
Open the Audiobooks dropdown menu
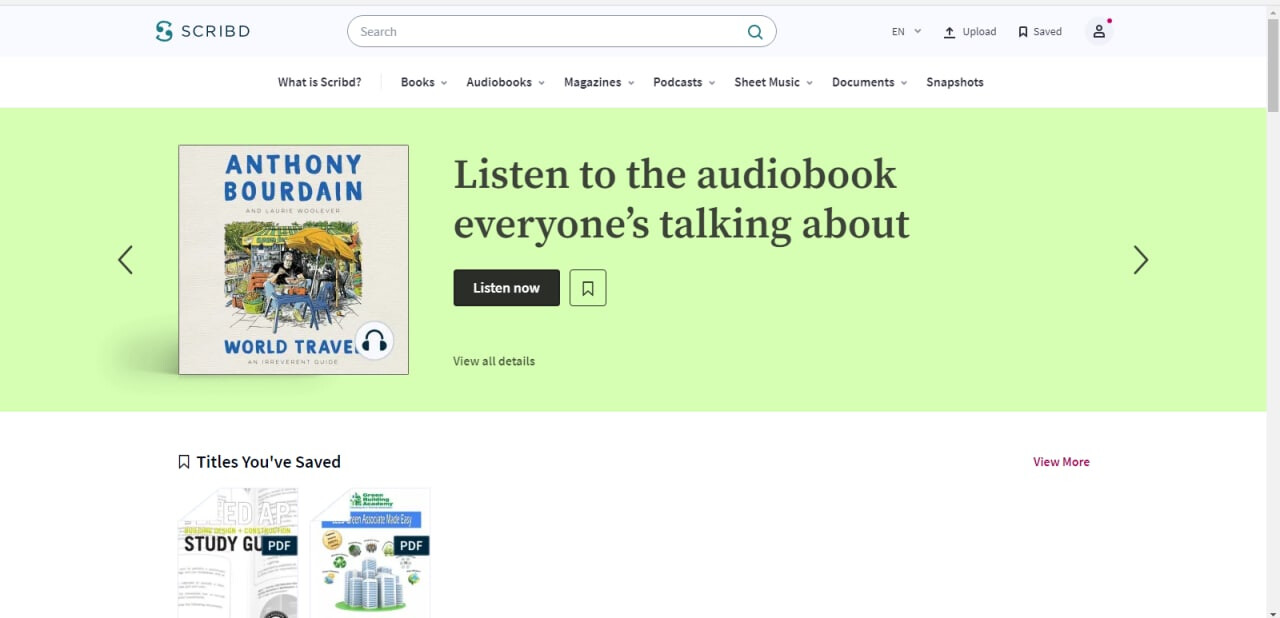505,82
